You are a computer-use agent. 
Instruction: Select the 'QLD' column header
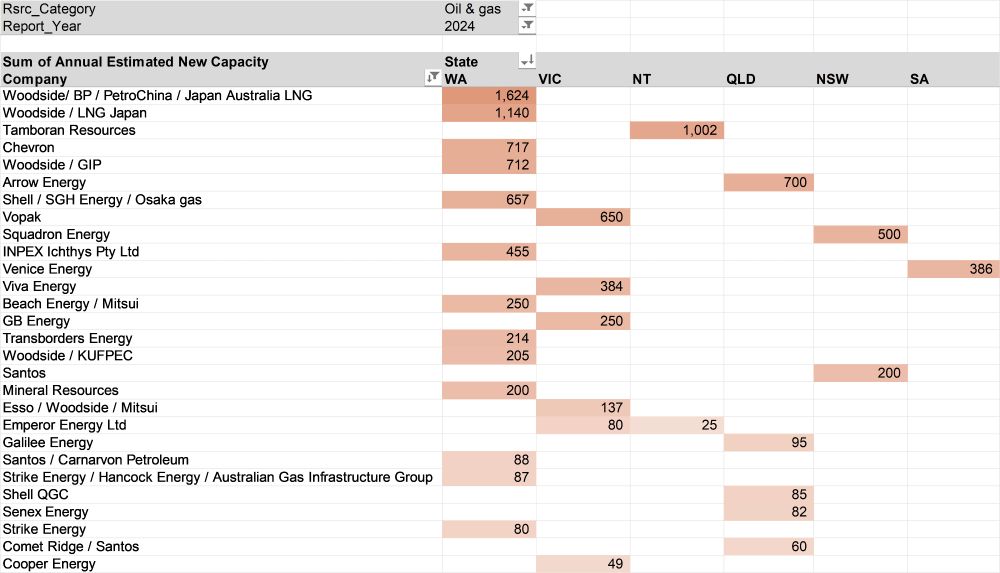pos(768,78)
